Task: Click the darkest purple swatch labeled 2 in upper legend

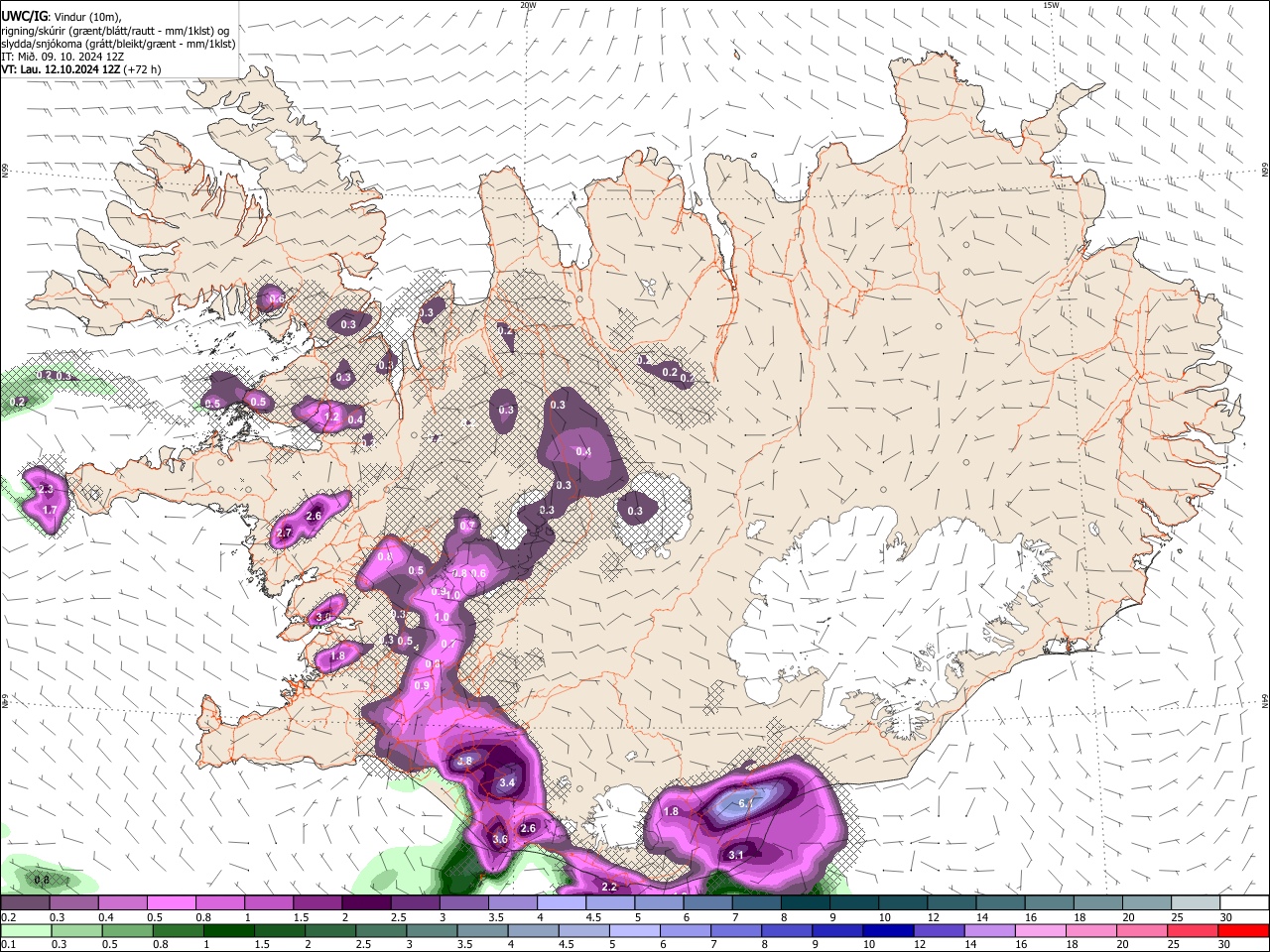Action: 366,903
